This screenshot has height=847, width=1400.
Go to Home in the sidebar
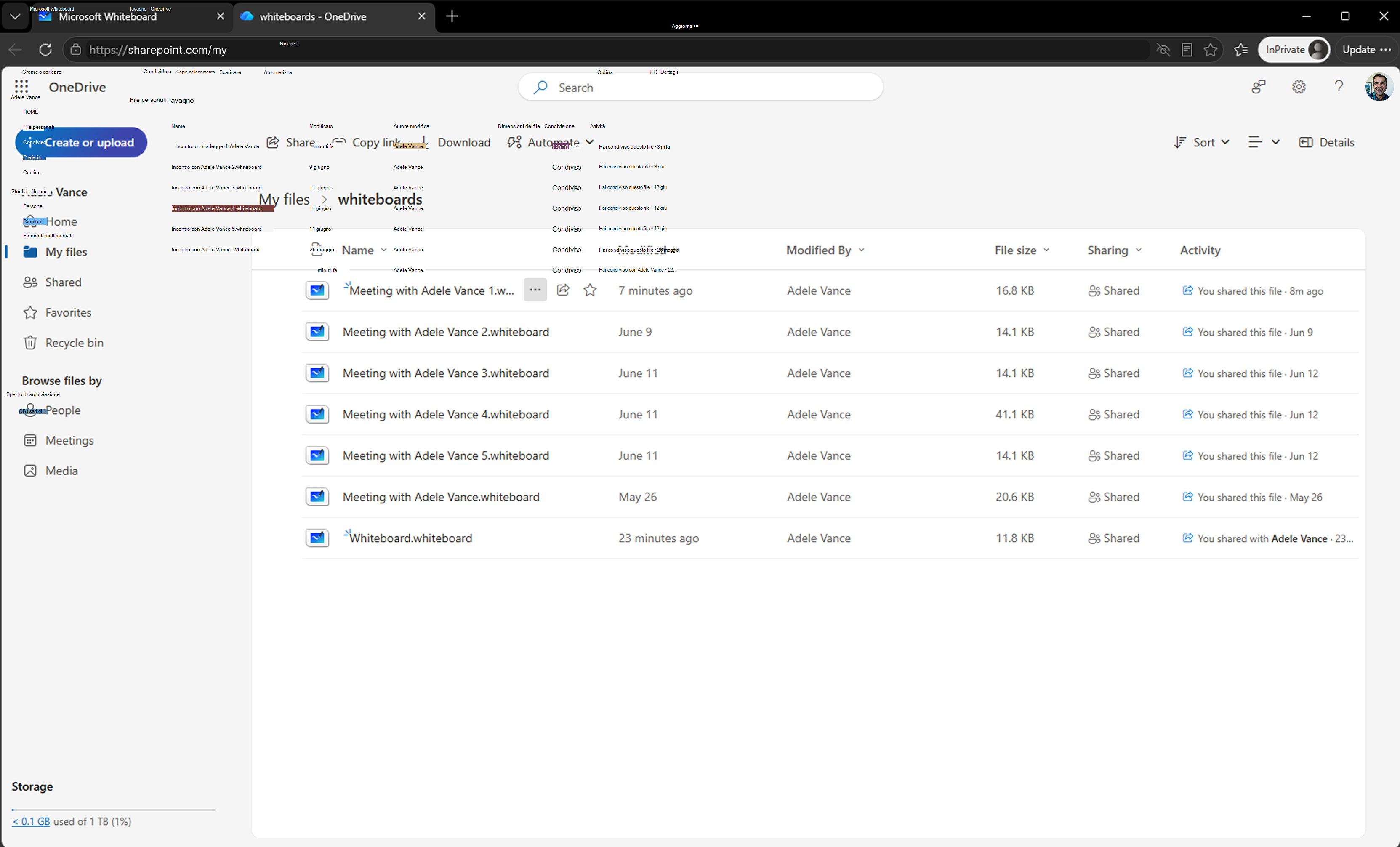tap(61, 221)
